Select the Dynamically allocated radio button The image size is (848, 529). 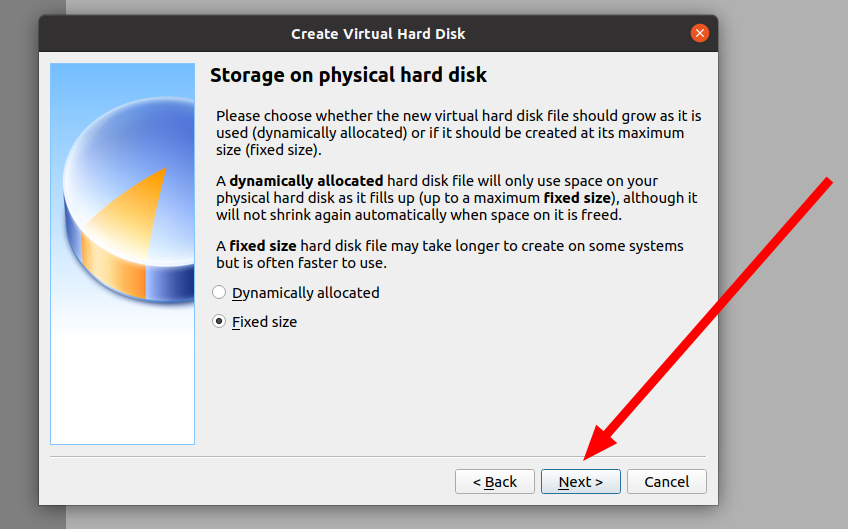coord(220,293)
